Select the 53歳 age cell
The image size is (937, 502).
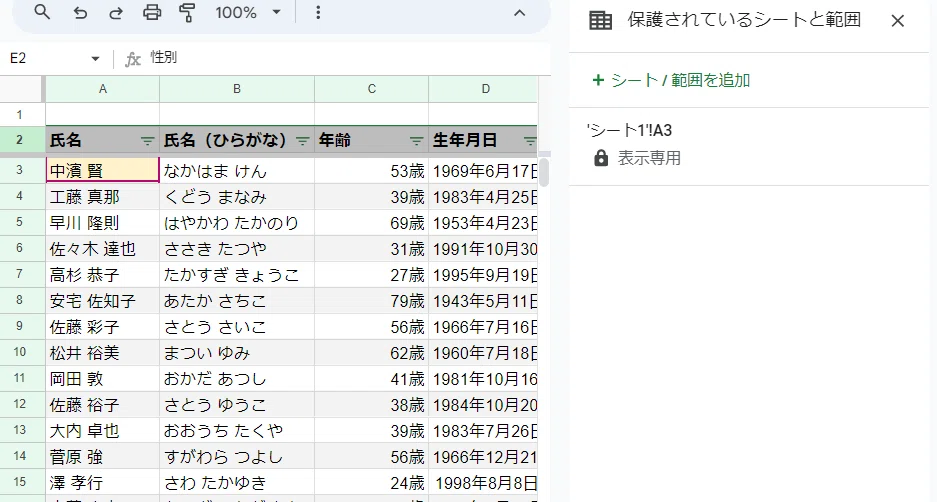click(x=372, y=170)
